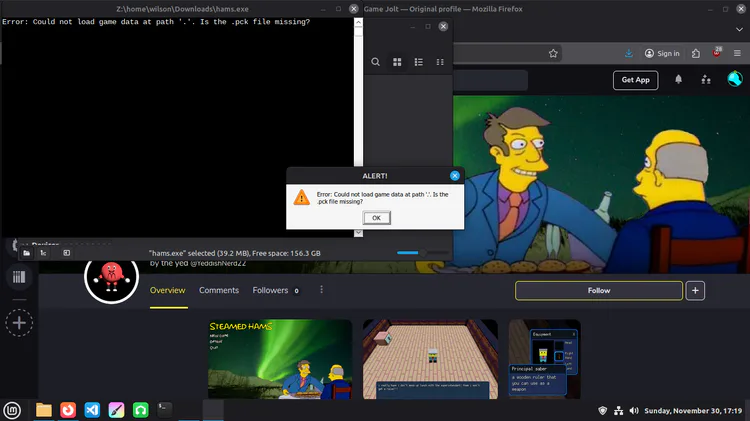The width and height of the screenshot is (750, 421).
Task: Click the yed @reddishNerd22 author link
Action: click(x=198, y=263)
